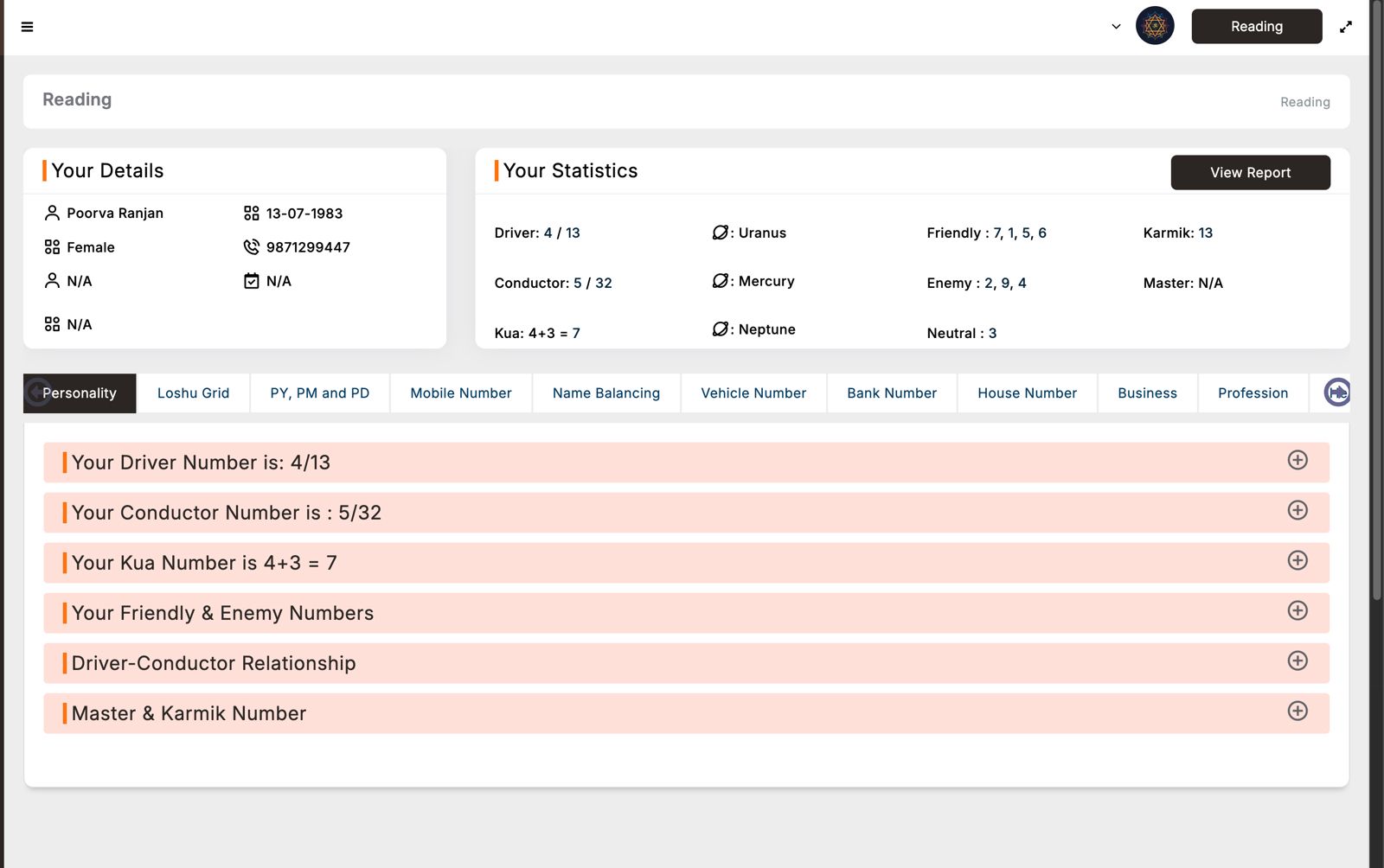Expand Master & Karmik Number section
This screenshot has width=1384, height=868.
[1297, 712]
